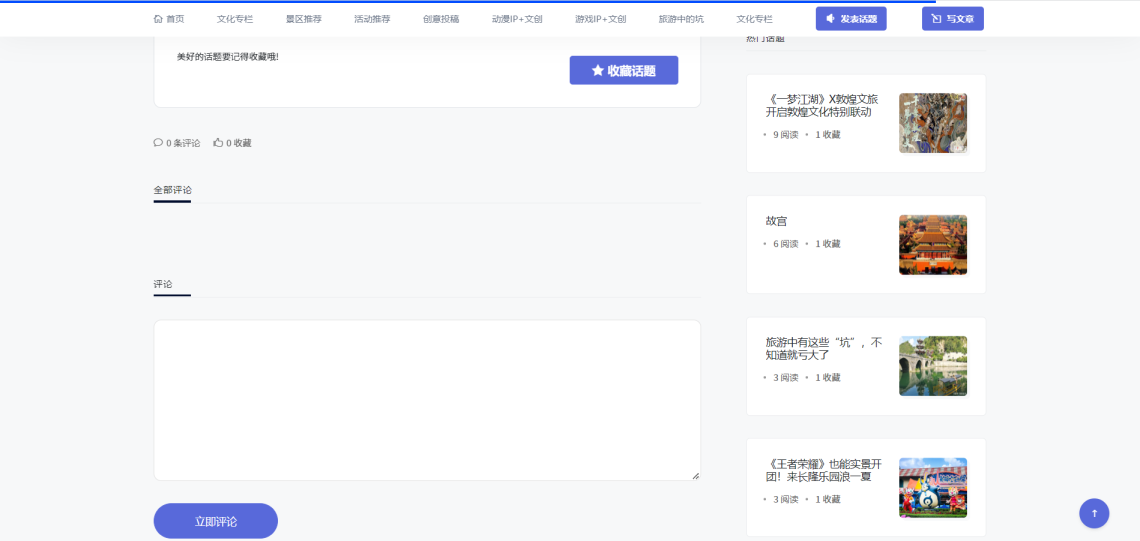Open topic 旅游中有这些"坑"
Image resolution: width=1140 pixels, height=541 pixels.
(x=824, y=348)
